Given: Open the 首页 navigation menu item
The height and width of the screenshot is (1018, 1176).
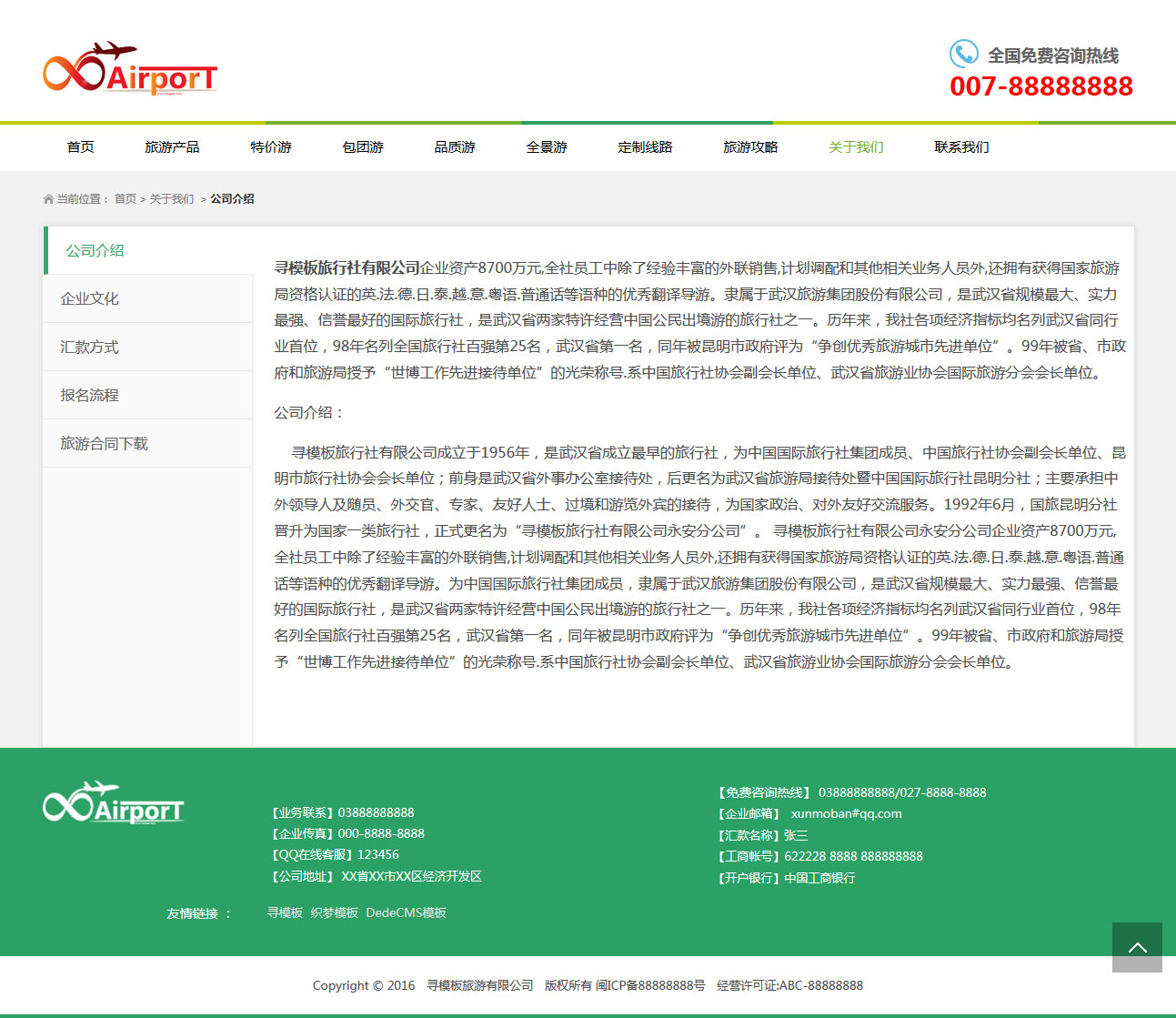Looking at the screenshot, I should [80, 147].
